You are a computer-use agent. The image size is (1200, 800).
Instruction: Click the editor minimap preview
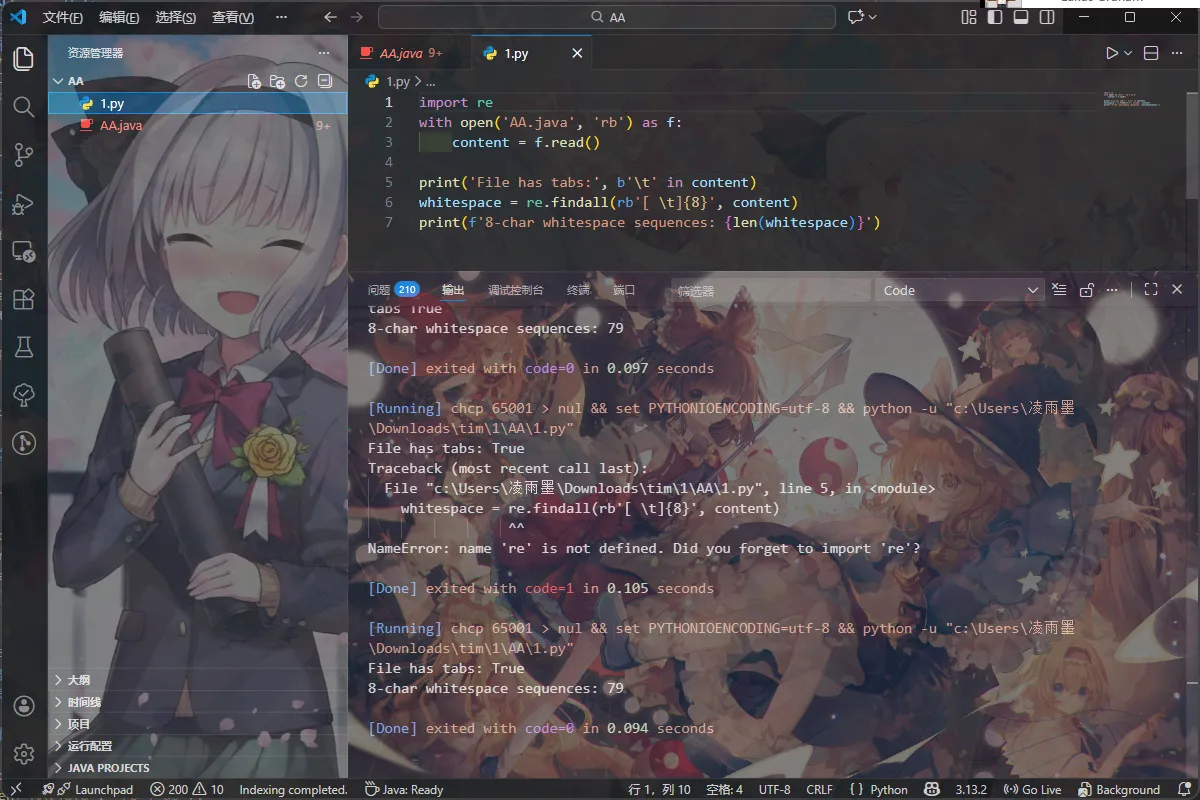point(1133,100)
